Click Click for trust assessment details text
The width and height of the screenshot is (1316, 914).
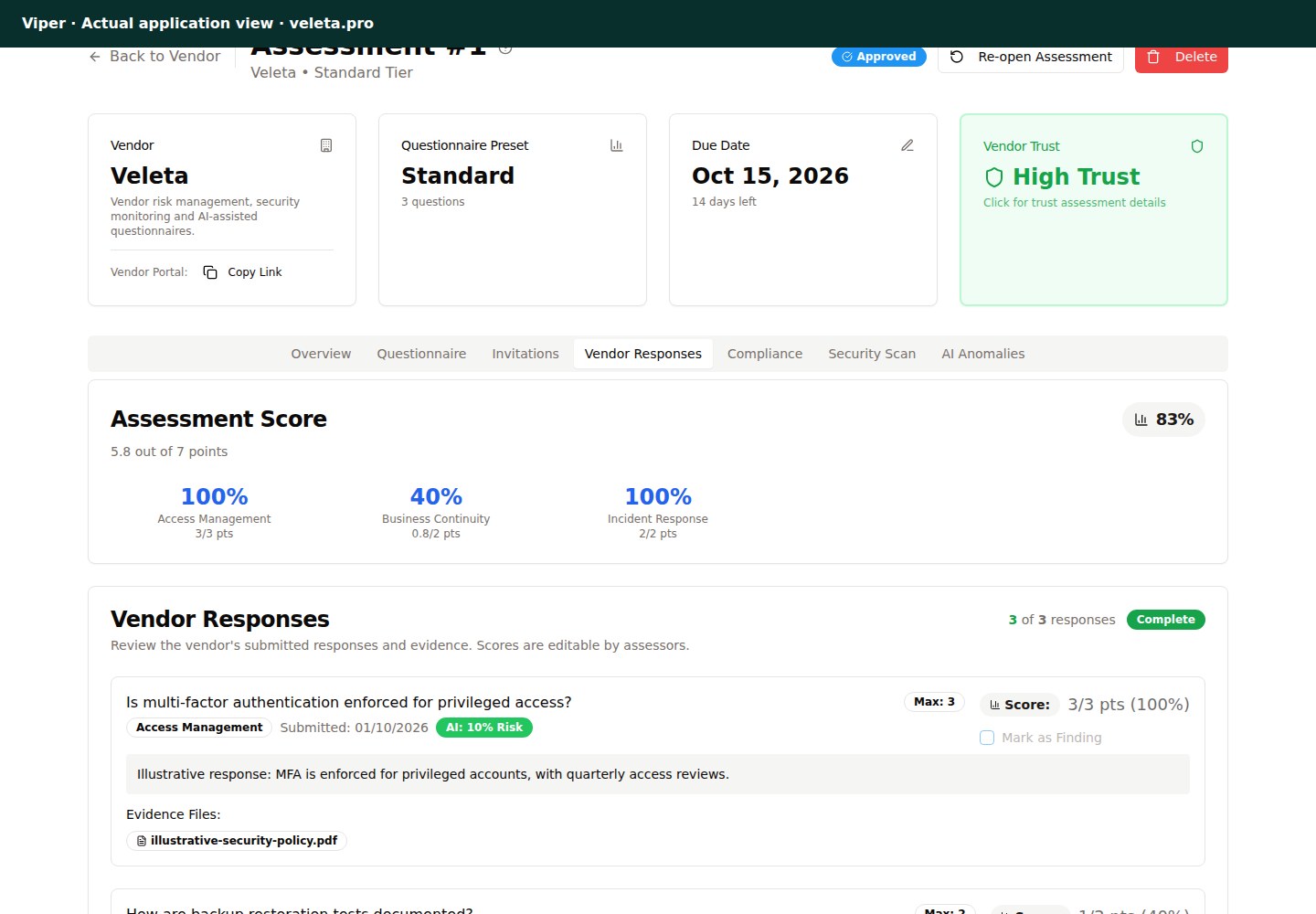1075,203
